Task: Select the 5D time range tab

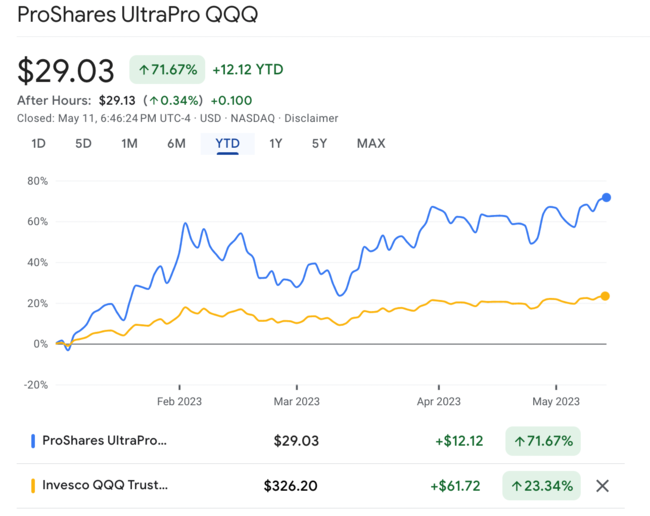Action: (83, 143)
